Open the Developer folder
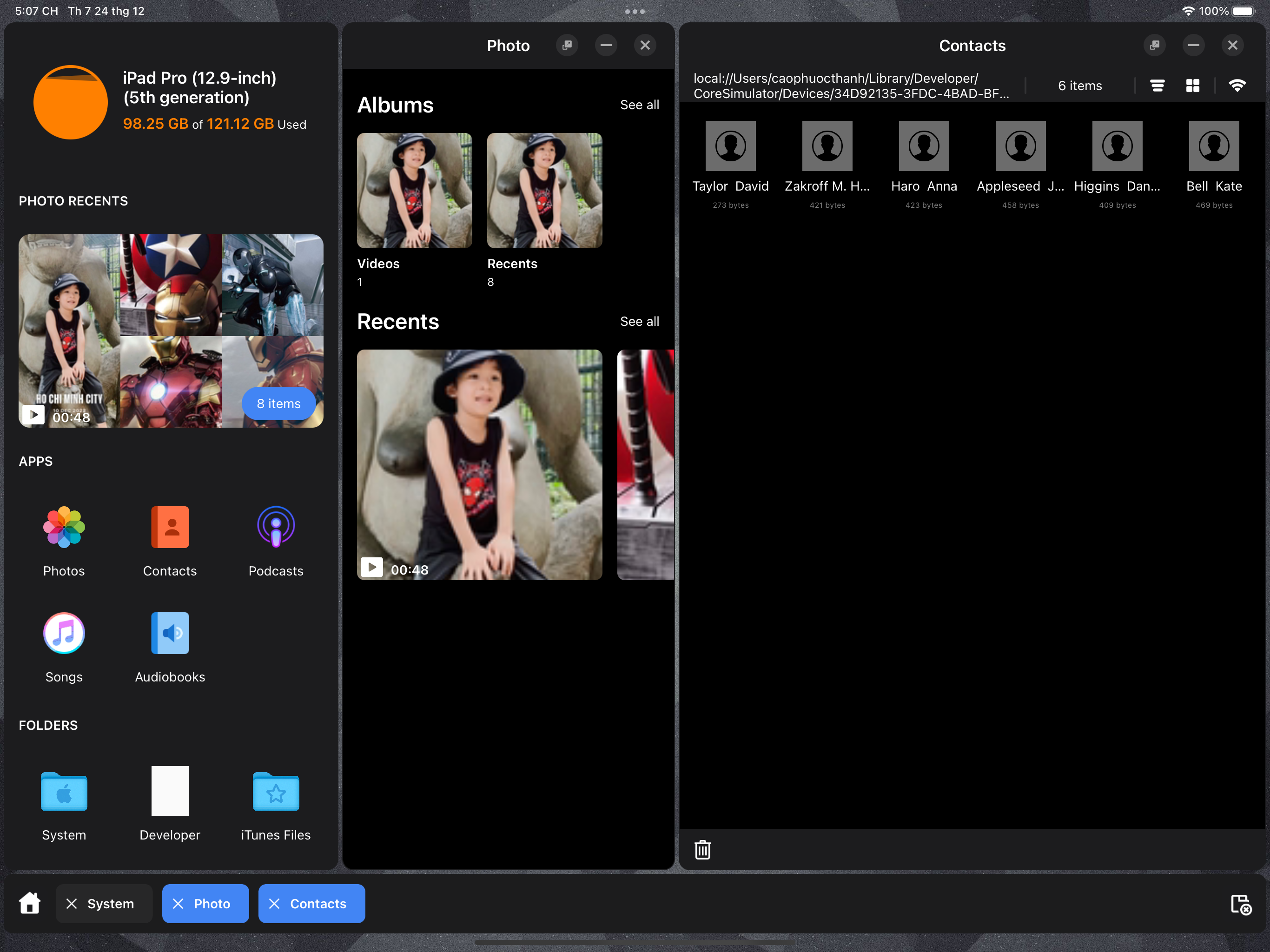The width and height of the screenshot is (1270, 952). tap(170, 791)
